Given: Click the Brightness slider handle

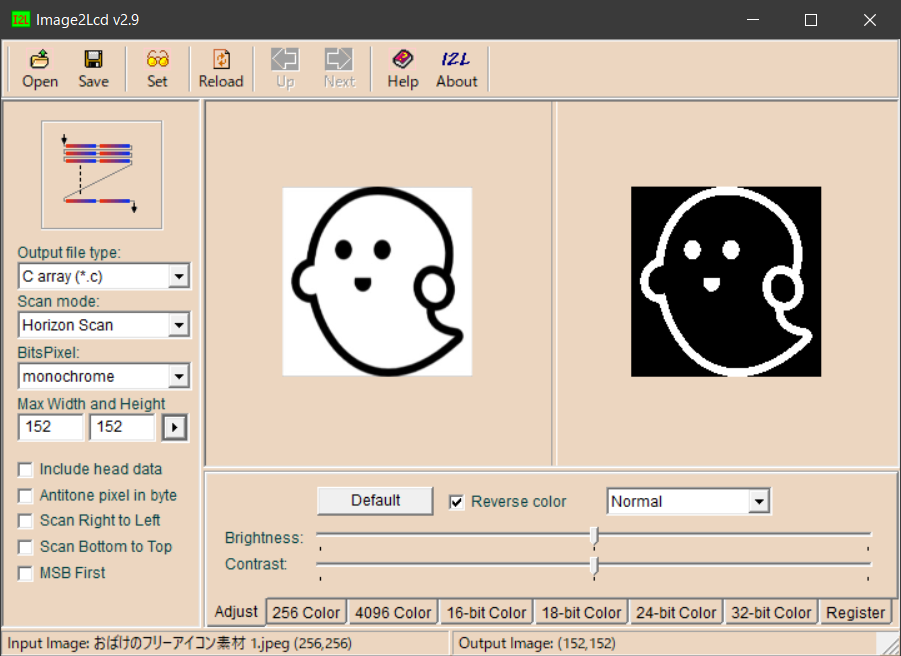Looking at the screenshot, I should coord(594,536).
